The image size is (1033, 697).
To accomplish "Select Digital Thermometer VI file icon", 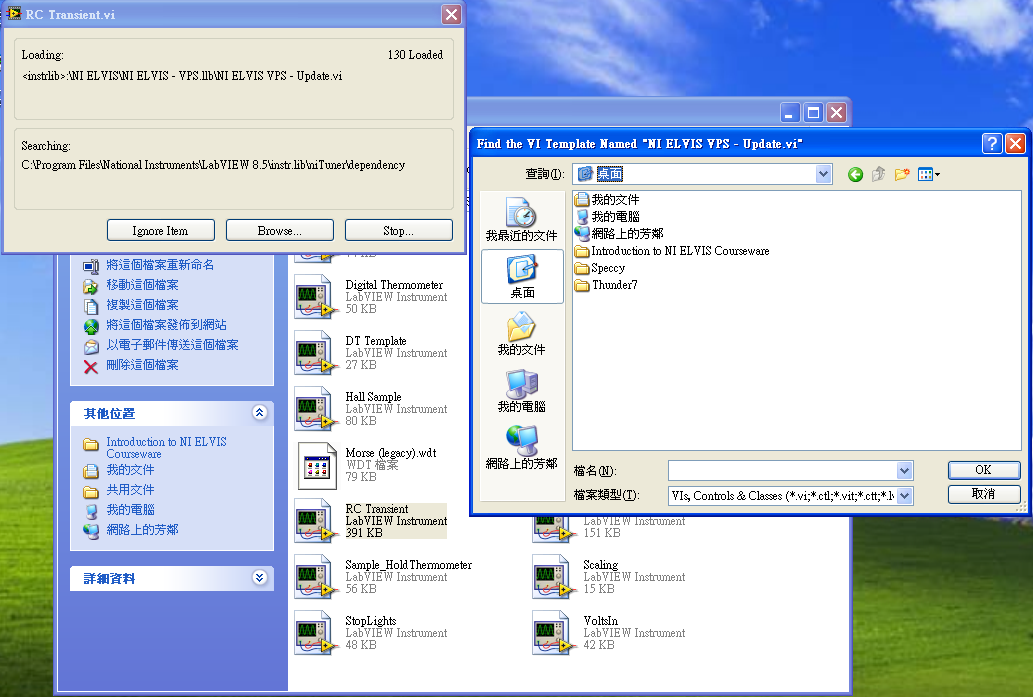I will (314, 296).
